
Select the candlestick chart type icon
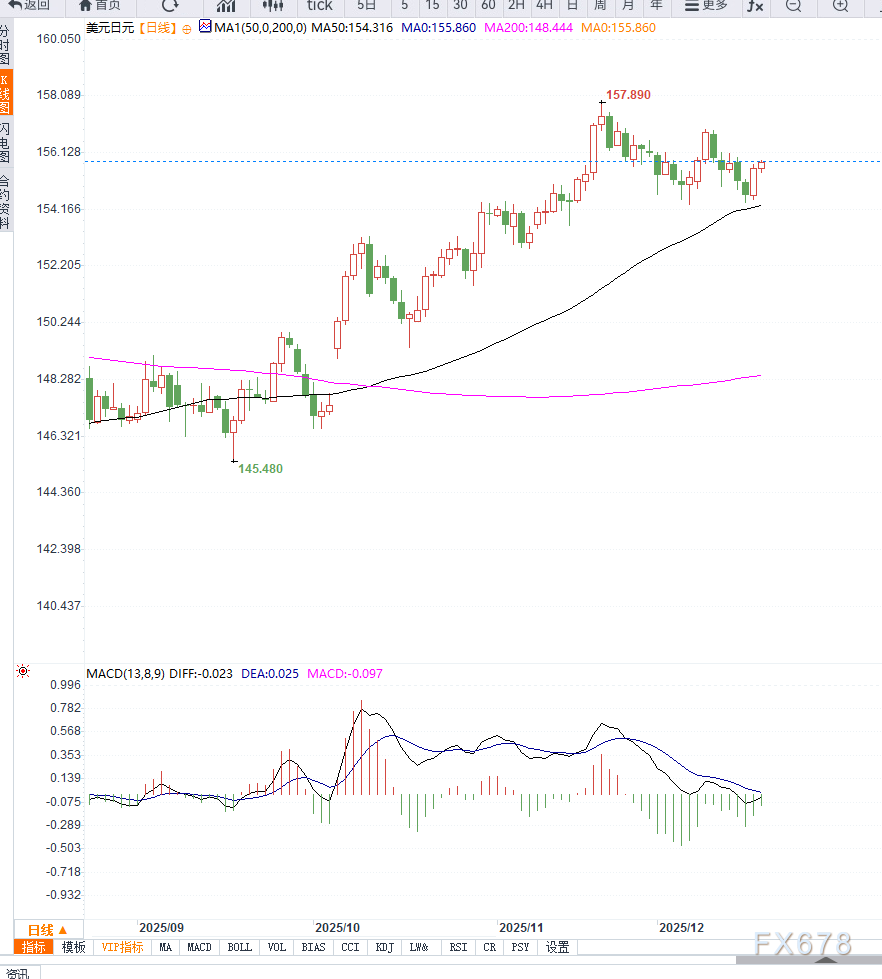point(273,5)
